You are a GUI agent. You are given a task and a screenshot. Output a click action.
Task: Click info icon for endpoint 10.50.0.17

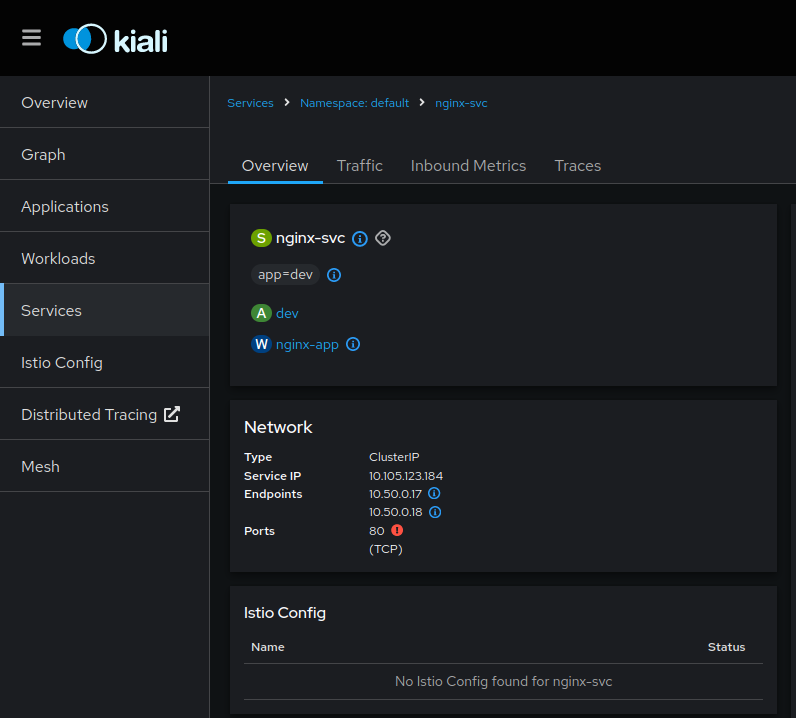[x=434, y=494]
